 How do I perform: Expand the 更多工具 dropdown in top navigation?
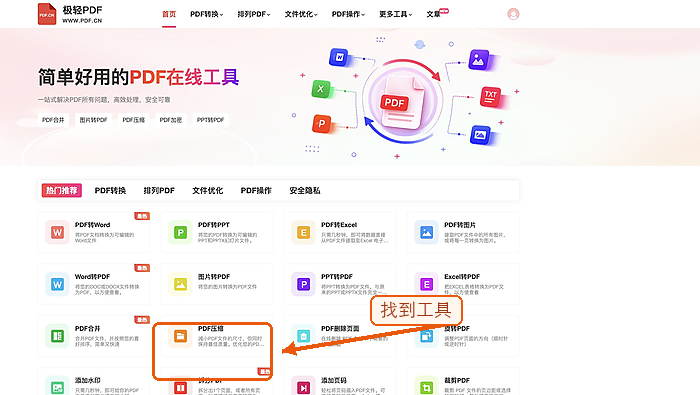coord(396,14)
